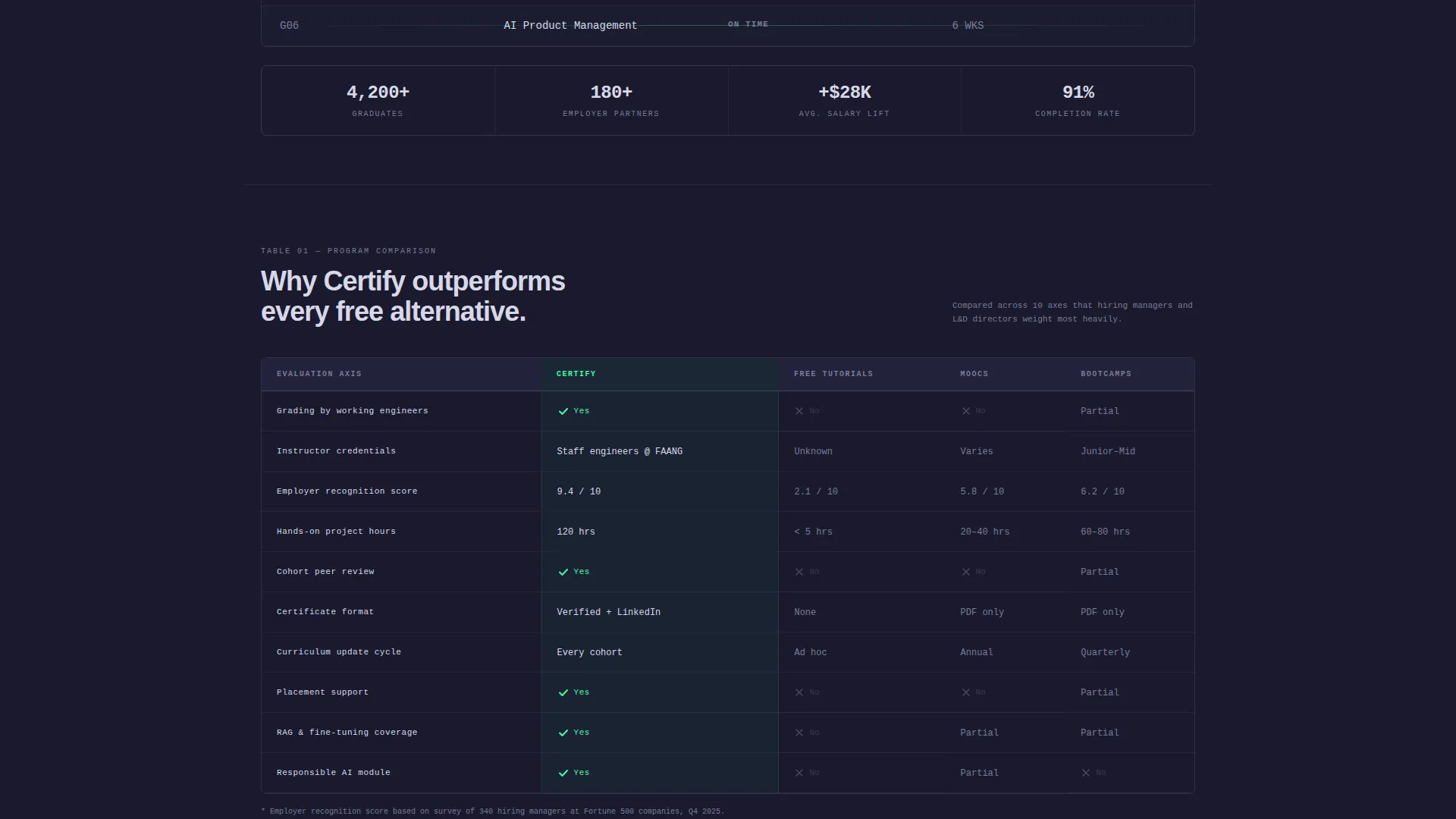Screen dimensions: 1456x819
Task: Click the Quarterly update cycle cell
Action: 1105,652
